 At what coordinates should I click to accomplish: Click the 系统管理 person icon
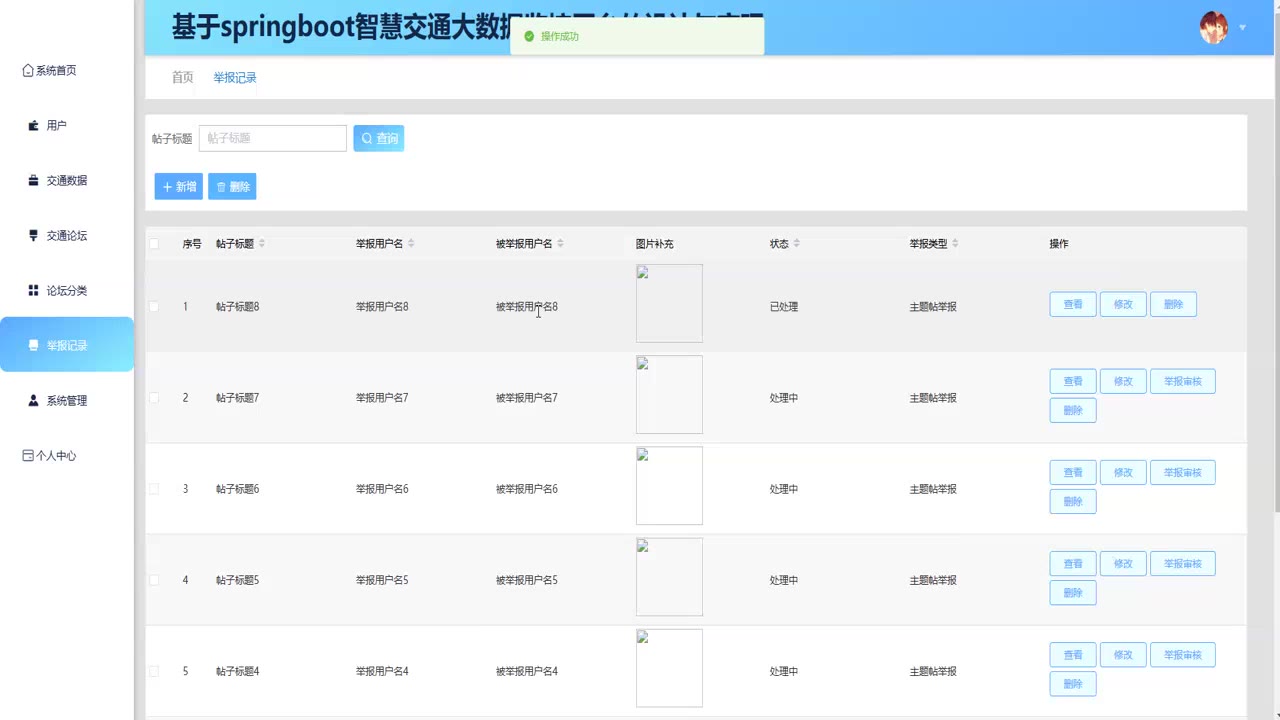[34, 401]
